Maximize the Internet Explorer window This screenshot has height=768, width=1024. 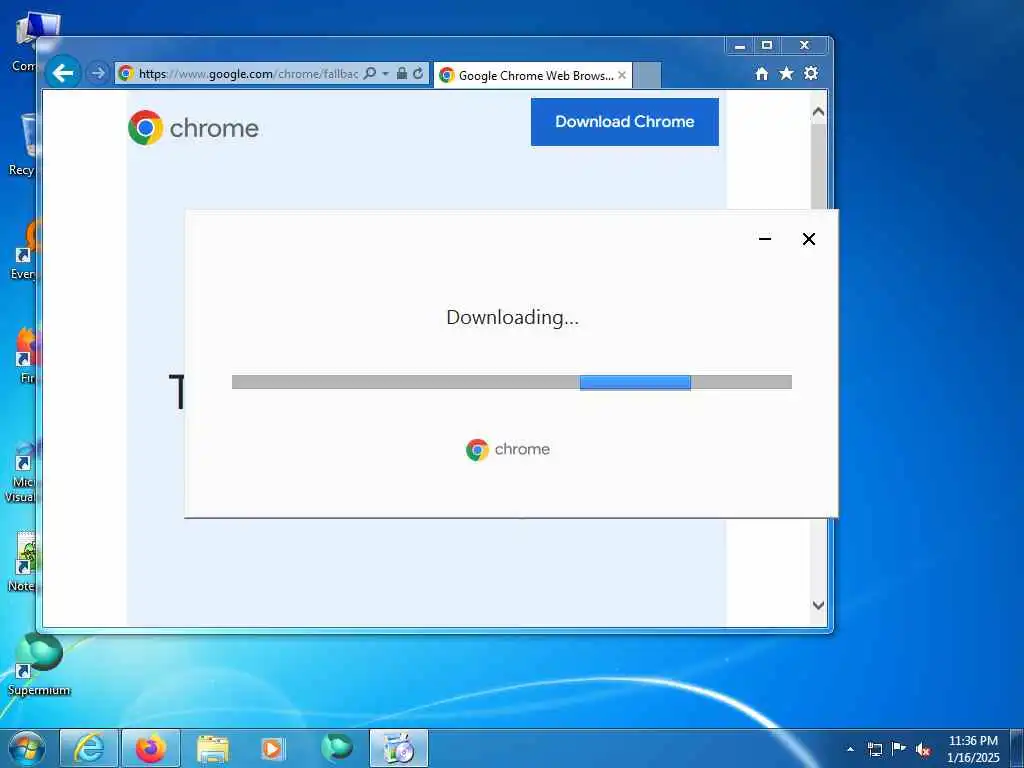(x=767, y=45)
